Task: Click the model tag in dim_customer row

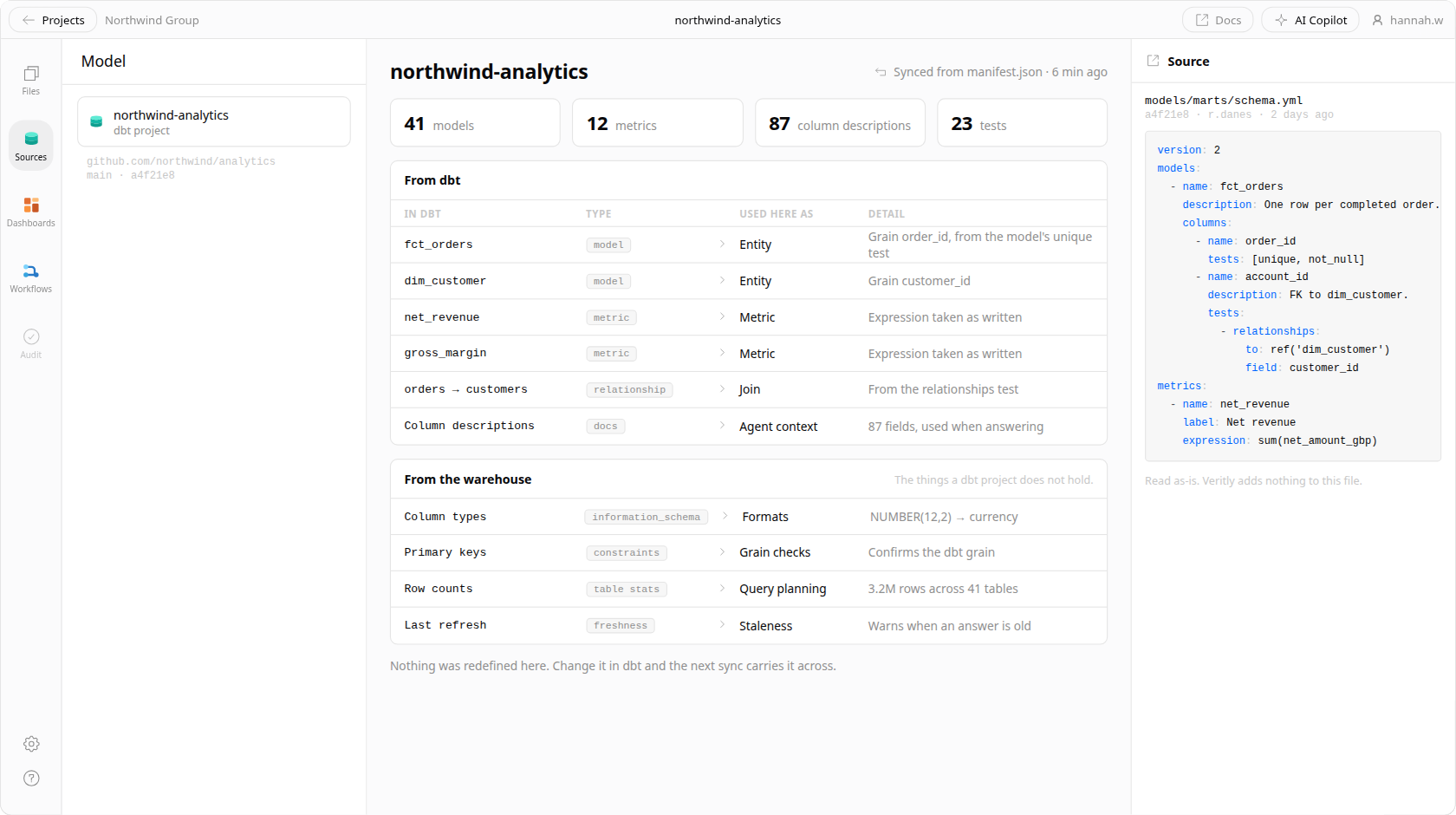Action: point(608,281)
